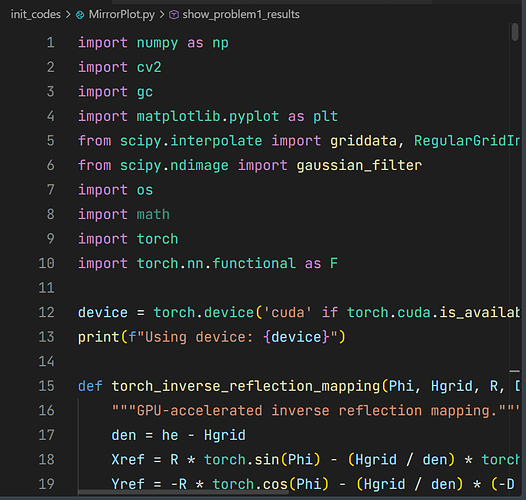This screenshot has width=526, height=500.
Task: Click line number 12 in the gutter
Action: pyautogui.click(x=46, y=312)
